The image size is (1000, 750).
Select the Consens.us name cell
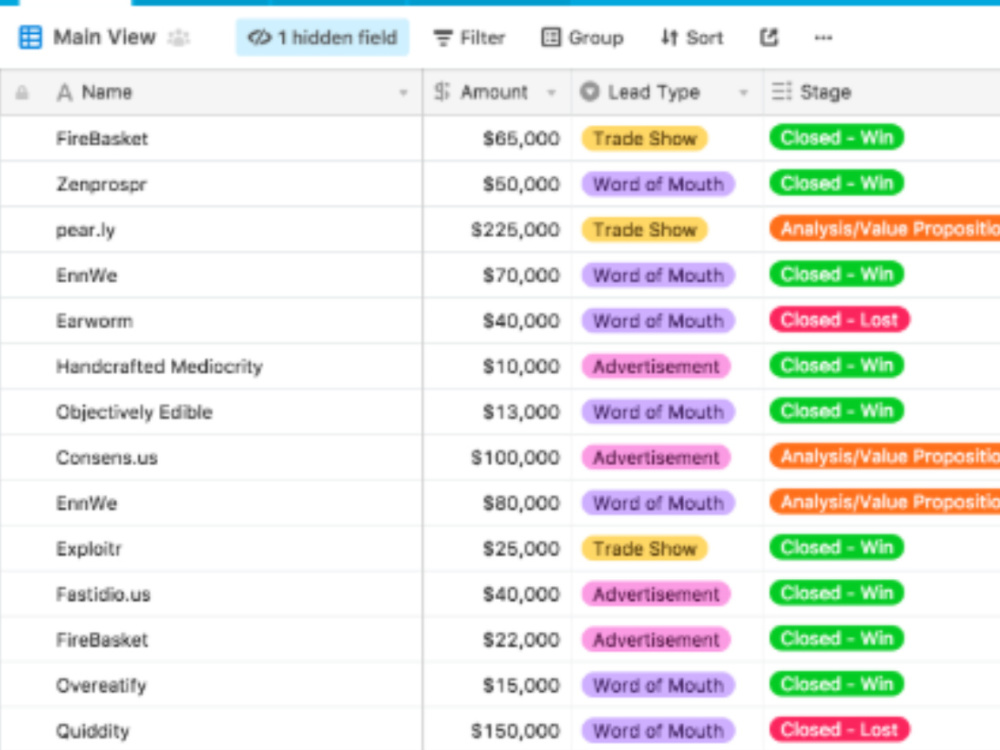(211, 457)
